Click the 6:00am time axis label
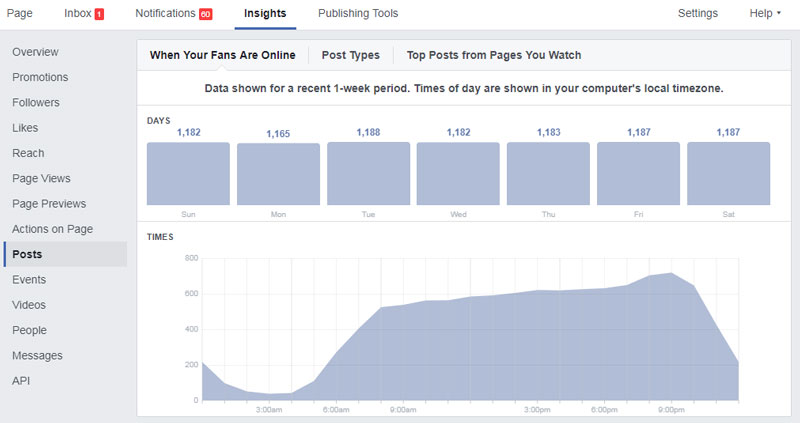 (336, 410)
